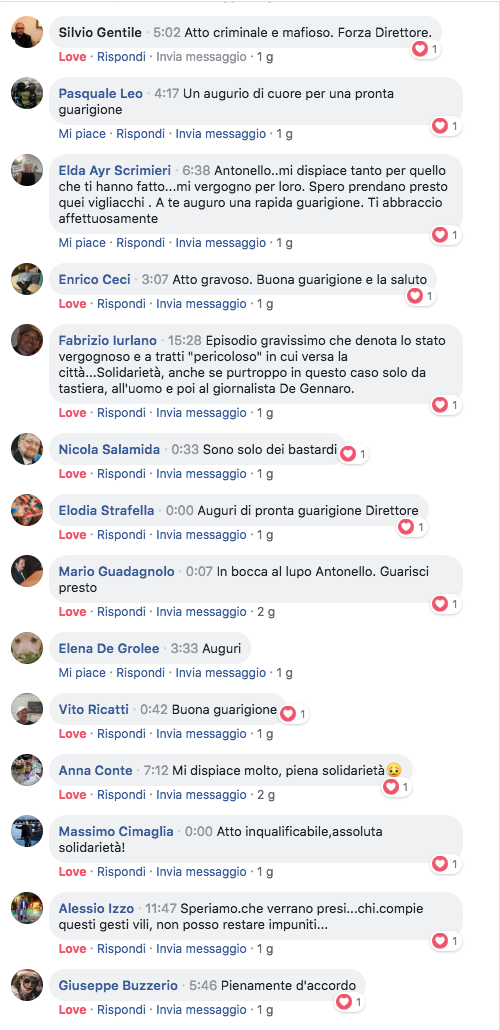Screen dimensions: 500x1030
Task: Jump to timestamp 11:47 in Alessio Izzo's comment
Action: click(161, 908)
